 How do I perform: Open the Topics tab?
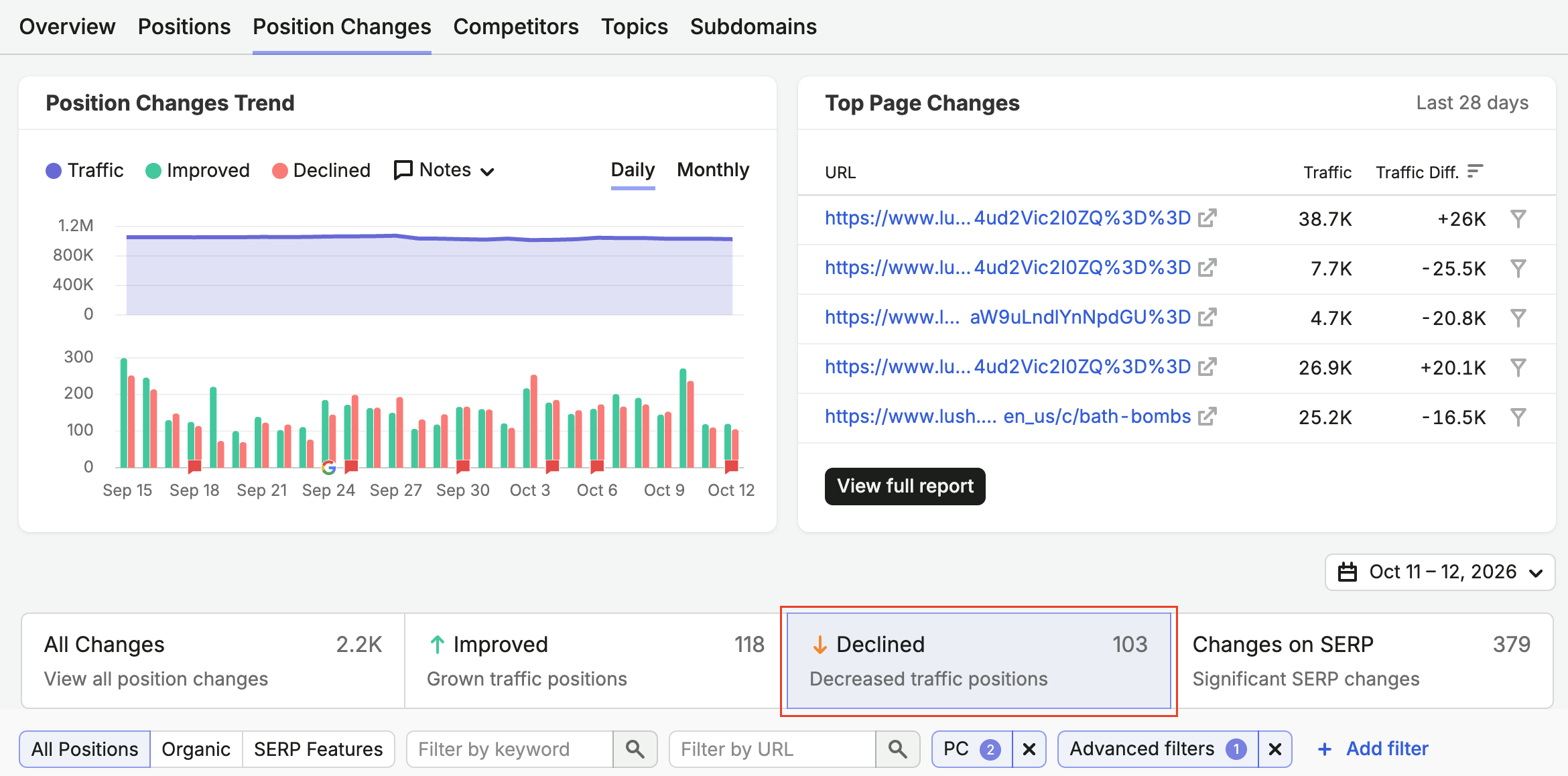635,27
